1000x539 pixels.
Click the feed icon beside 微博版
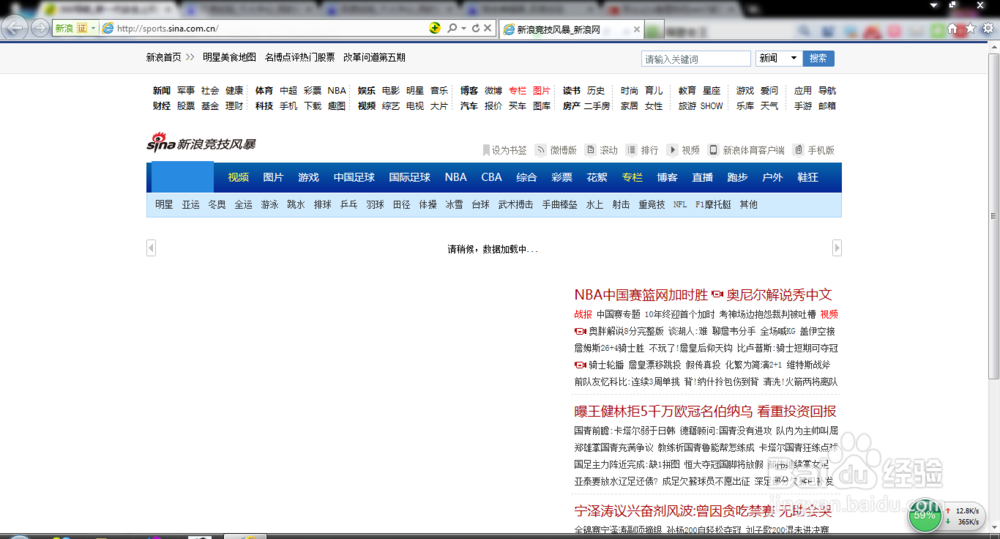(541, 150)
